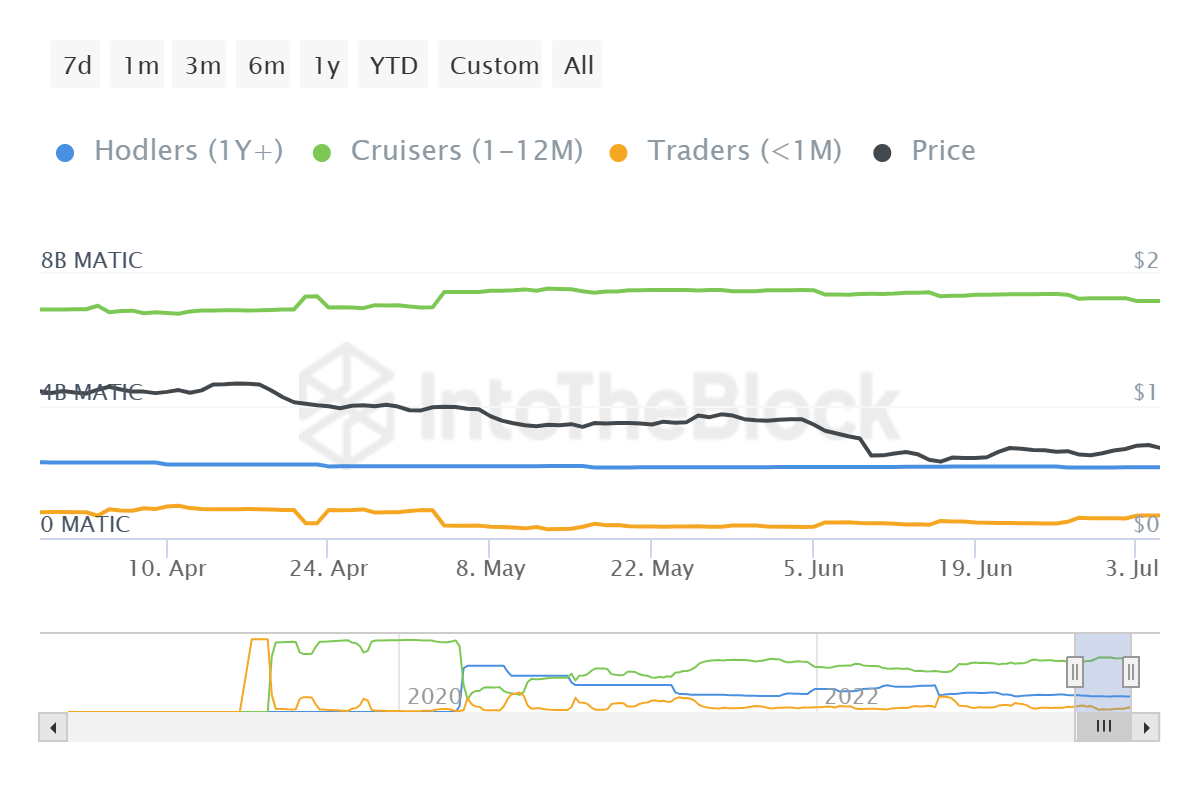Toggle the Hodlers (1Y+) series
The height and width of the screenshot is (800, 1200).
188,151
